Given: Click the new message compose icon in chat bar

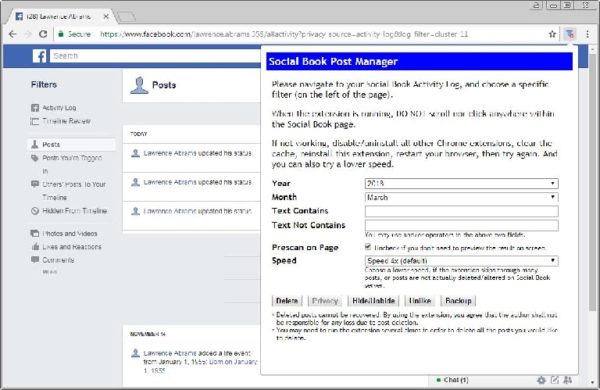Looking at the screenshot, I should click(x=554, y=380).
